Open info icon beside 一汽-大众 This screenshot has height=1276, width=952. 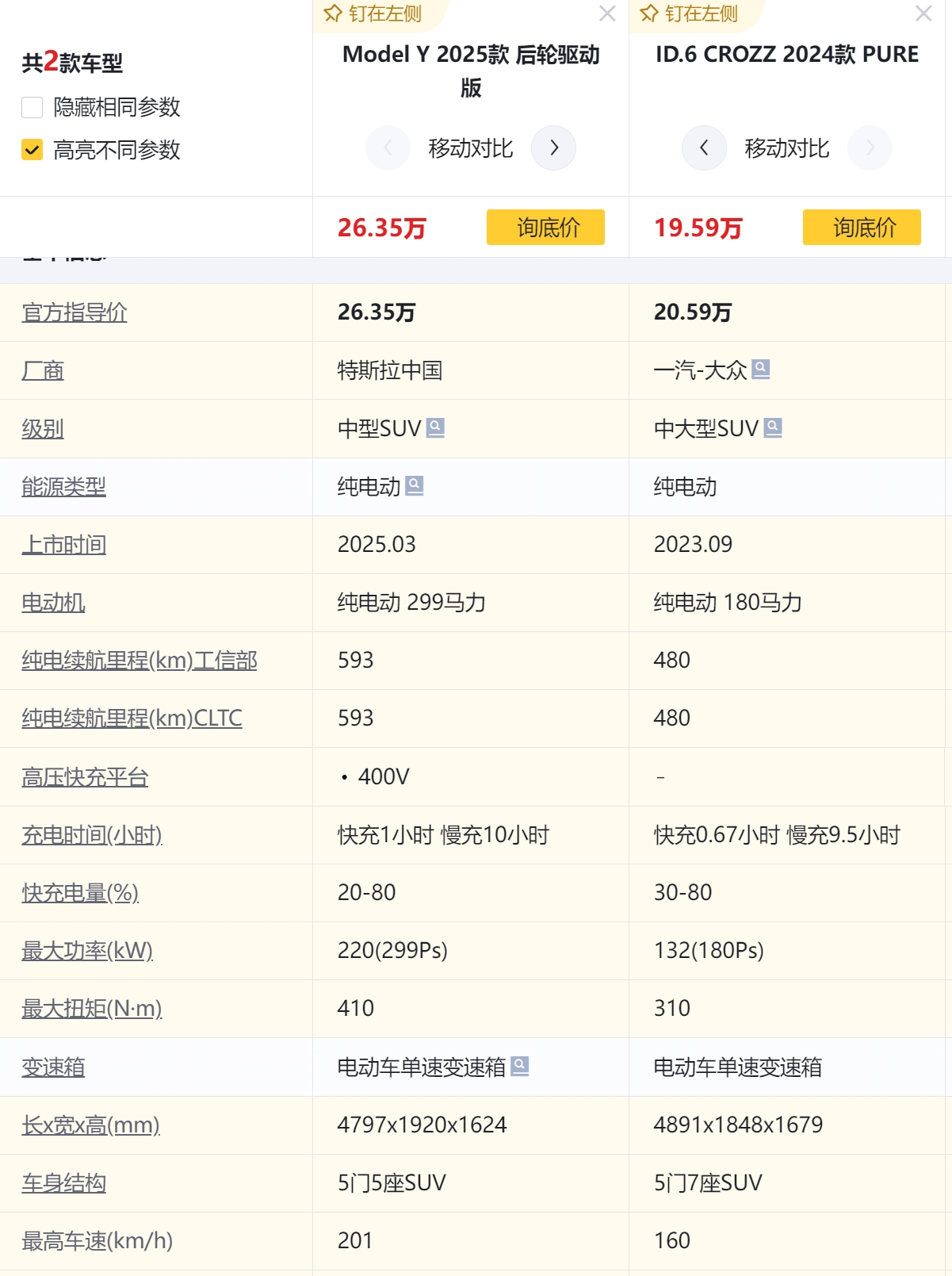click(x=761, y=369)
